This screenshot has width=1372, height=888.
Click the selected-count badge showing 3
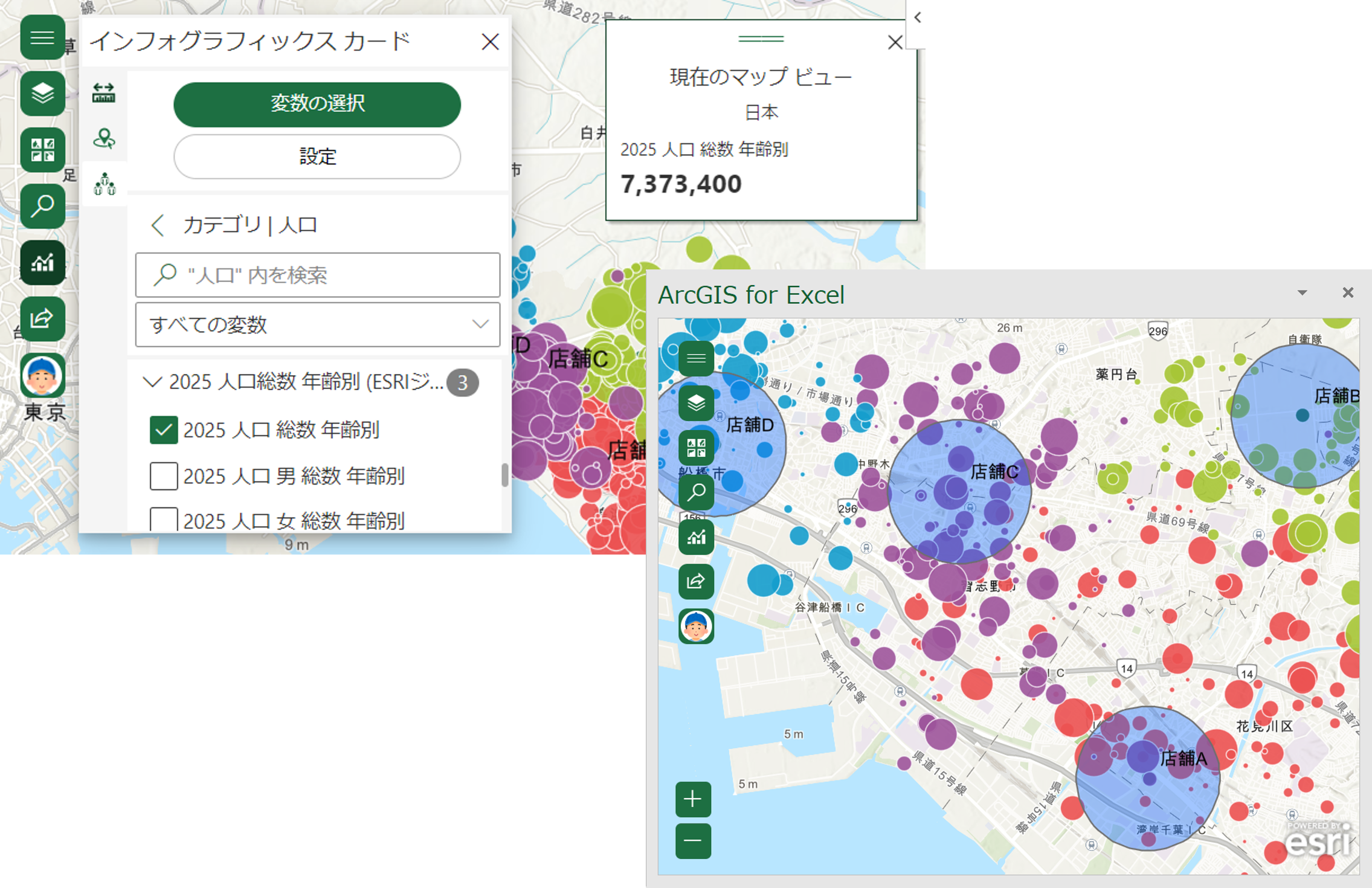coord(463,382)
